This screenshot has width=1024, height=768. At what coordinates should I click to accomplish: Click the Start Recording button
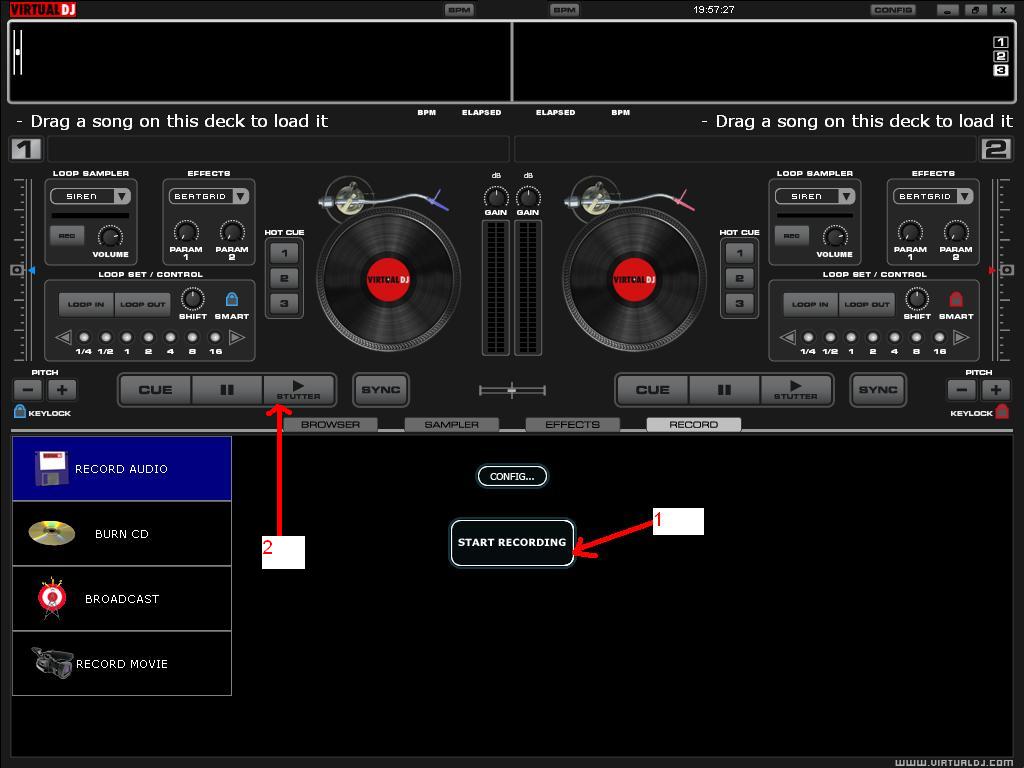(x=512, y=542)
